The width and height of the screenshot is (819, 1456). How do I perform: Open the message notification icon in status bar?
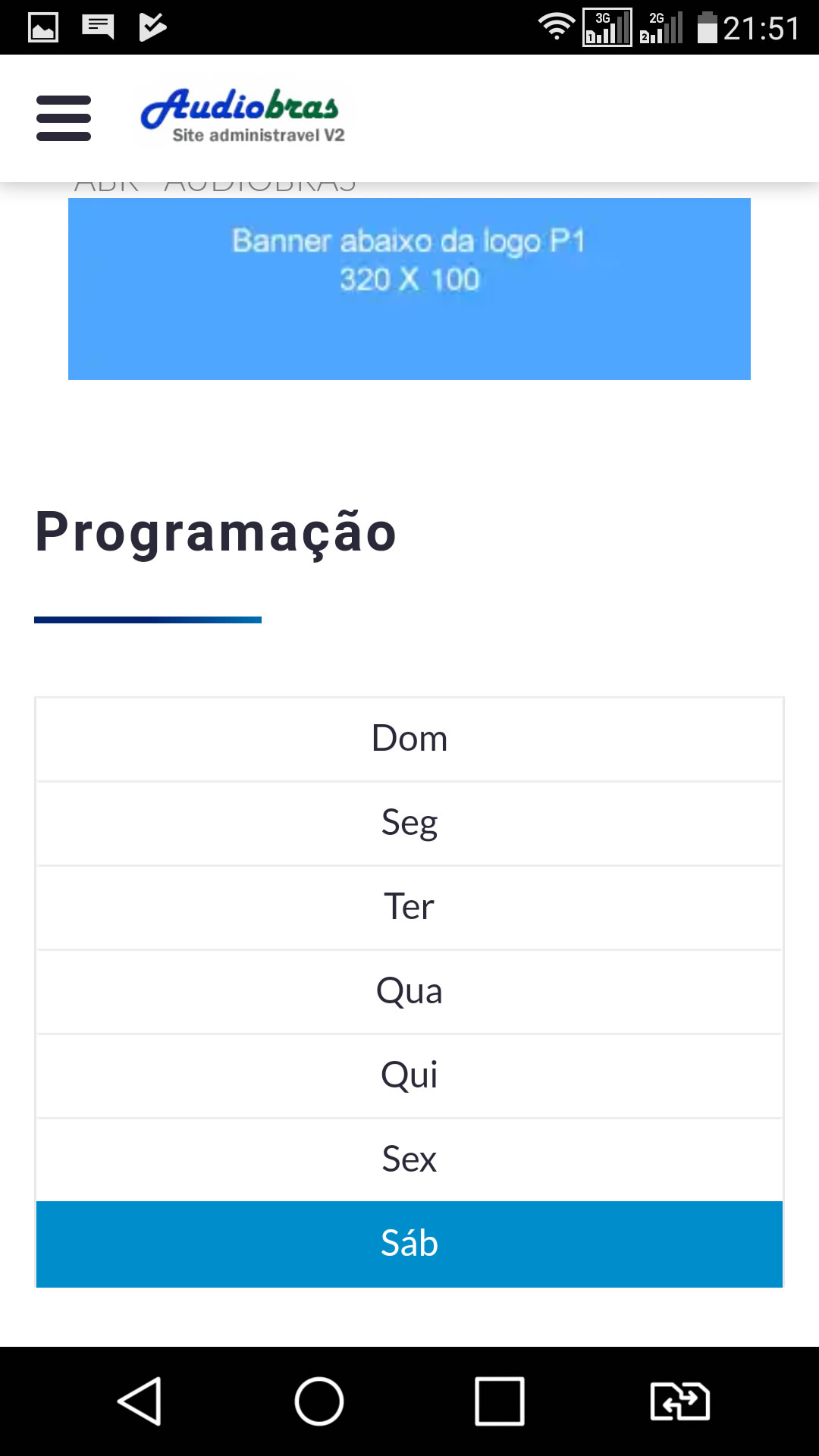[x=98, y=27]
